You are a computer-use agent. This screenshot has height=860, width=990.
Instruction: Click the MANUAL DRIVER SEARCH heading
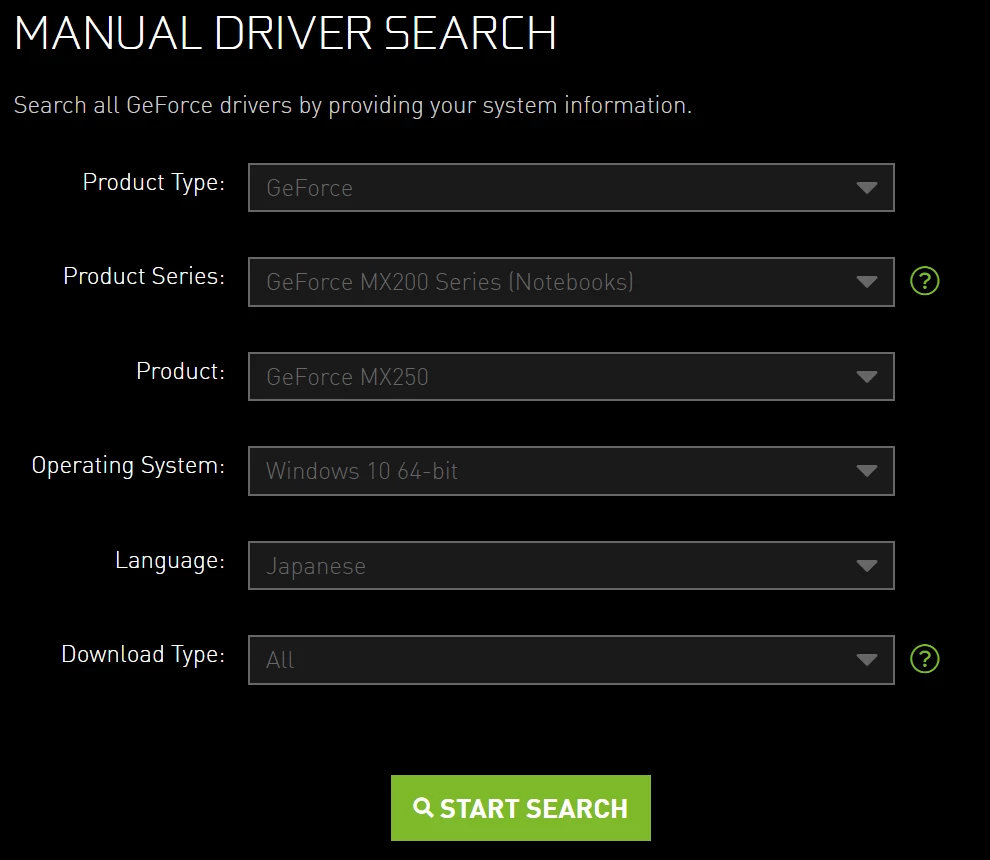click(285, 33)
